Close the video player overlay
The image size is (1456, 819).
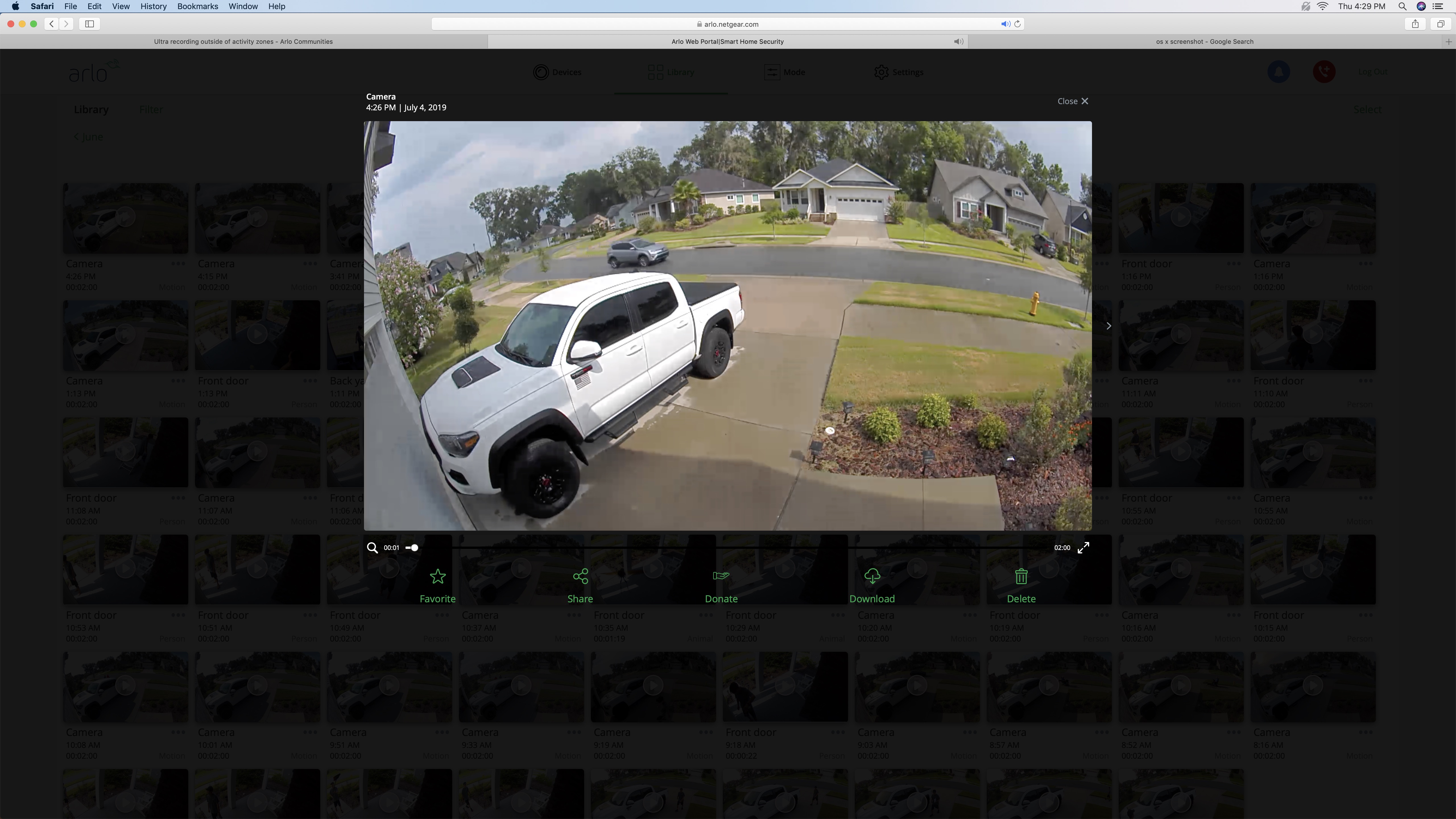[x=1073, y=101]
